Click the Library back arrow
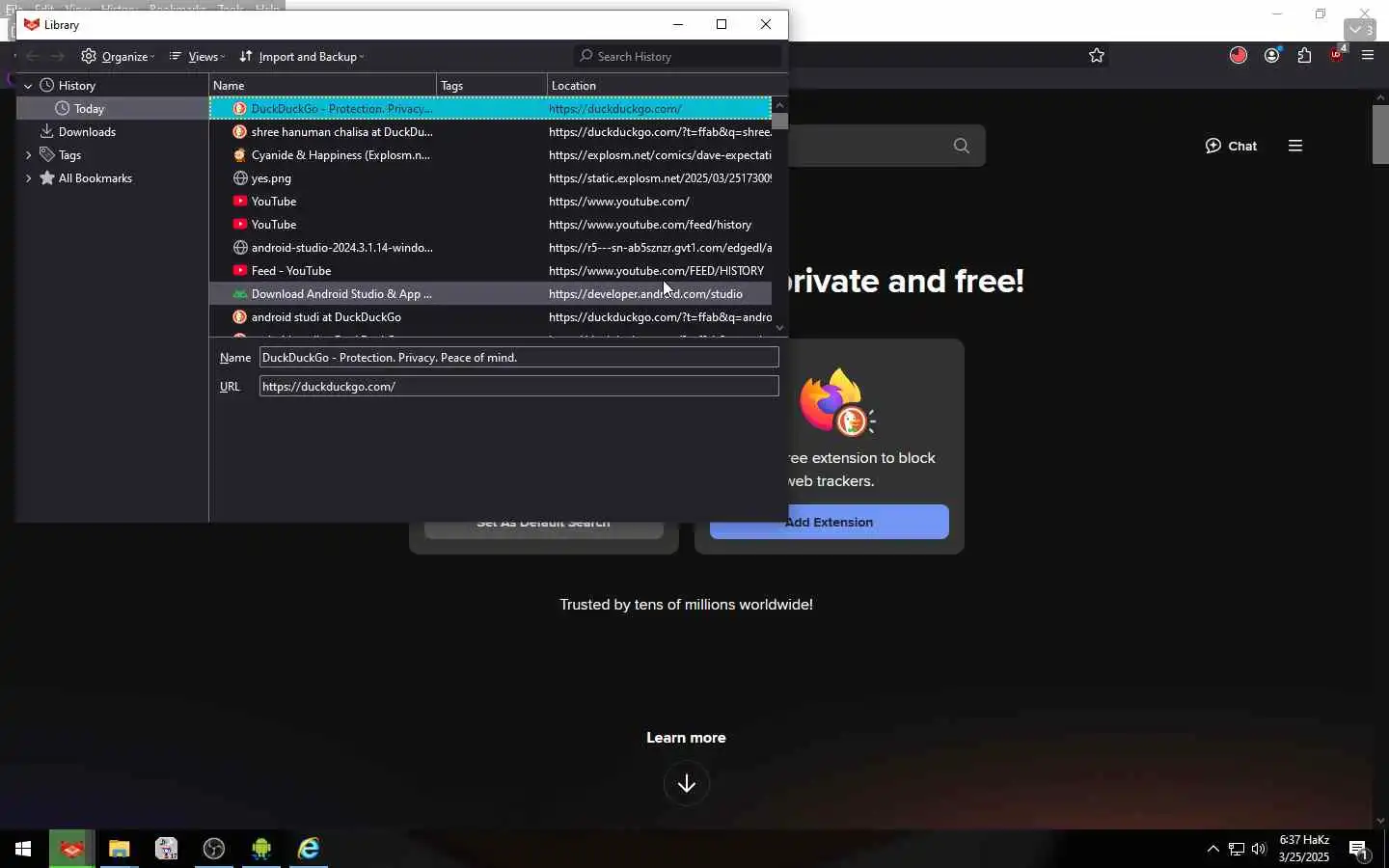This screenshot has width=1389, height=868. pyautogui.click(x=32, y=56)
